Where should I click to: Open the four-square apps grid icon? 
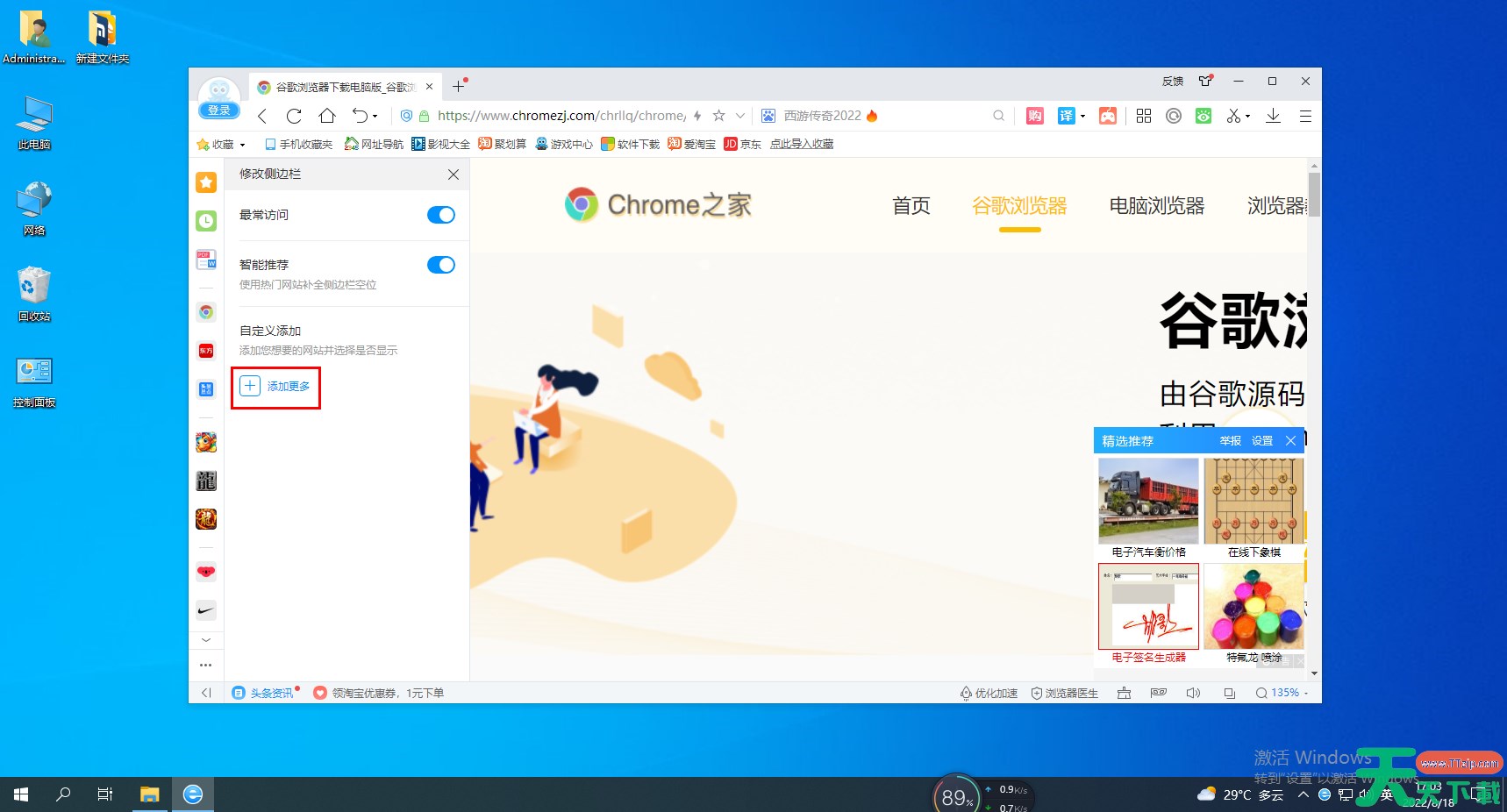click(x=1144, y=116)
